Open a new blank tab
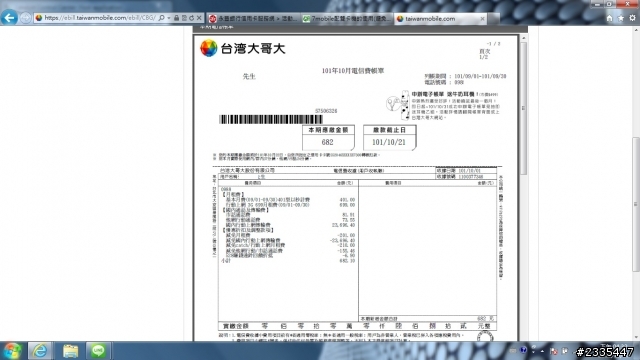This screenshot has height=360, width=640. 494,19
